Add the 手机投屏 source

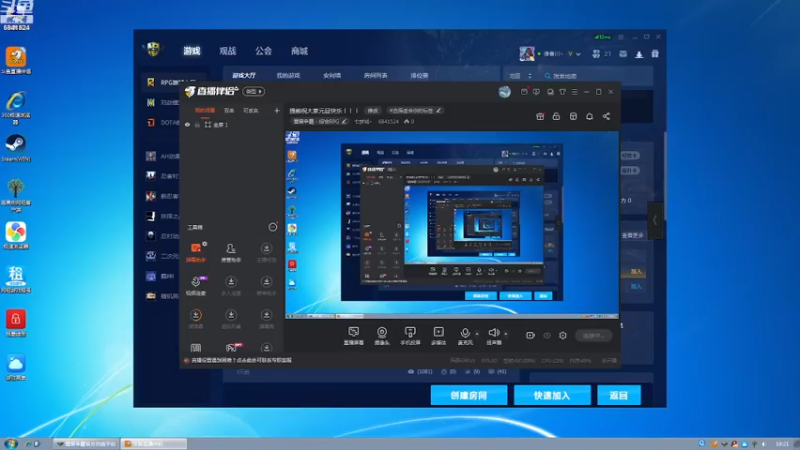click(410, 336)
